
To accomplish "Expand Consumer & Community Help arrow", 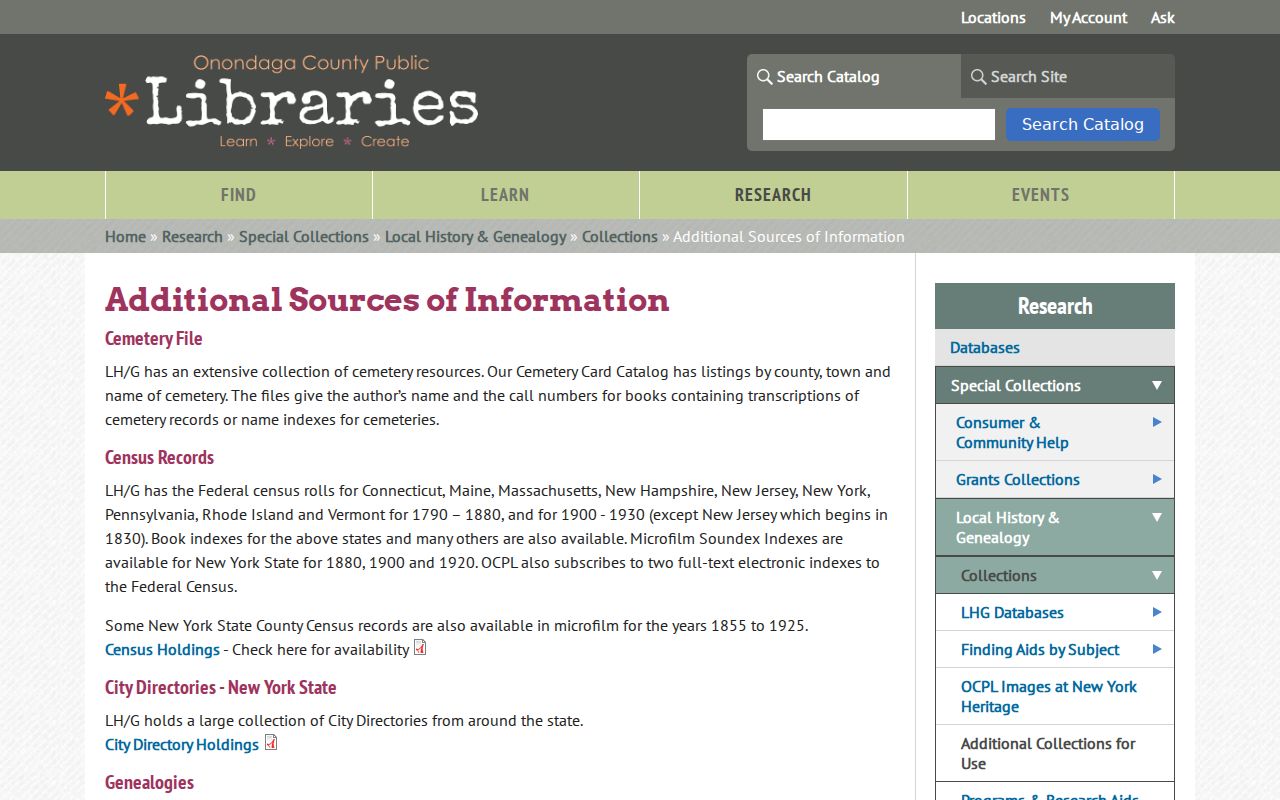I will (1156, 422).
